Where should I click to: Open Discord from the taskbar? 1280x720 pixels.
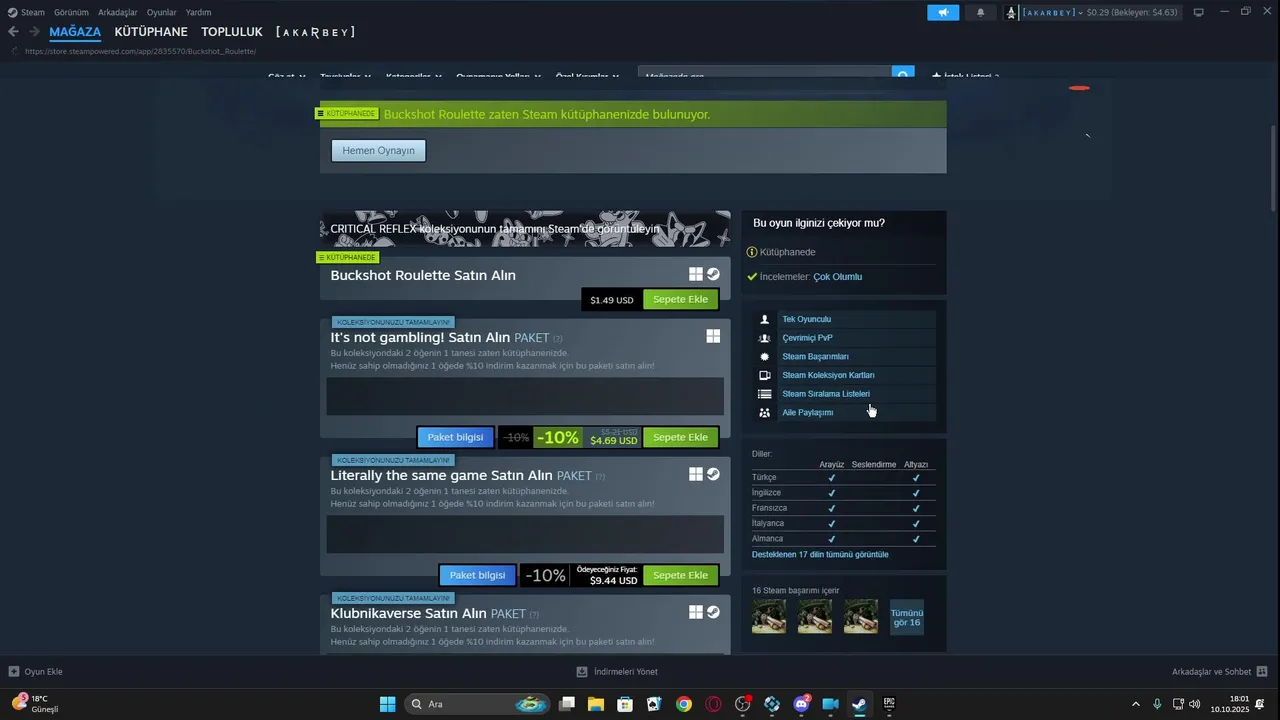[801, 704]
